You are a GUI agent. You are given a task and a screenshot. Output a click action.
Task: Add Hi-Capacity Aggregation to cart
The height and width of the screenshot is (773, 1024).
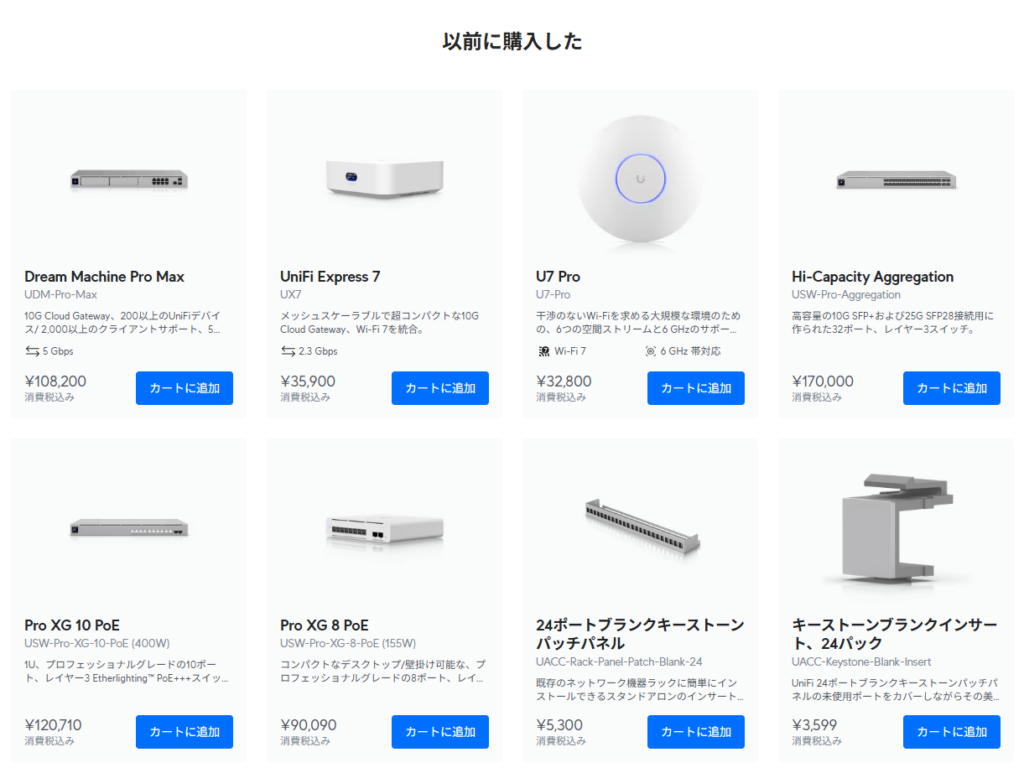pyautogui.click(x=952, y=388)
